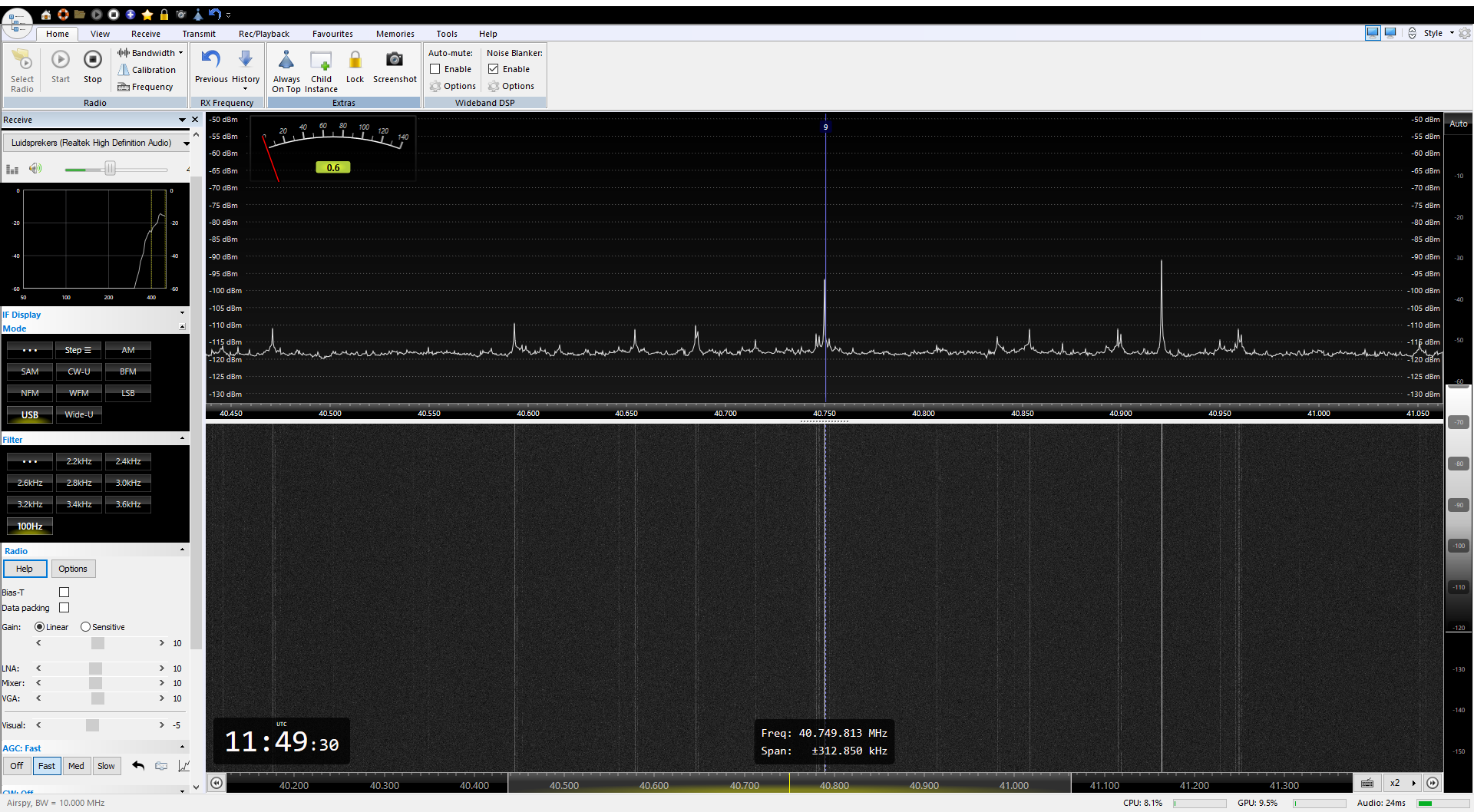Image resolution: width=1474 pixels, height=812 pixels.
Task: Mute audio using the speaker icon
Action: click(x=35, y=169)
